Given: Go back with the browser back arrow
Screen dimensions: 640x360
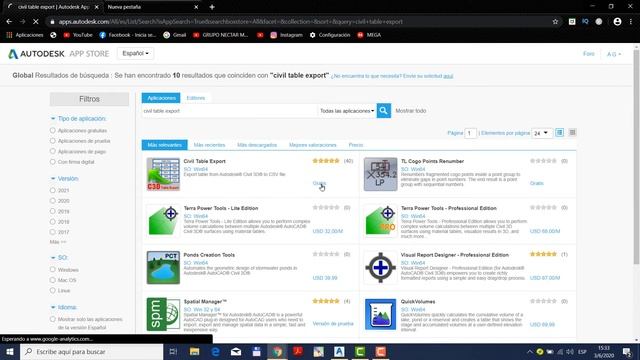Looking at the screenshot, I should tap(9, 22).
